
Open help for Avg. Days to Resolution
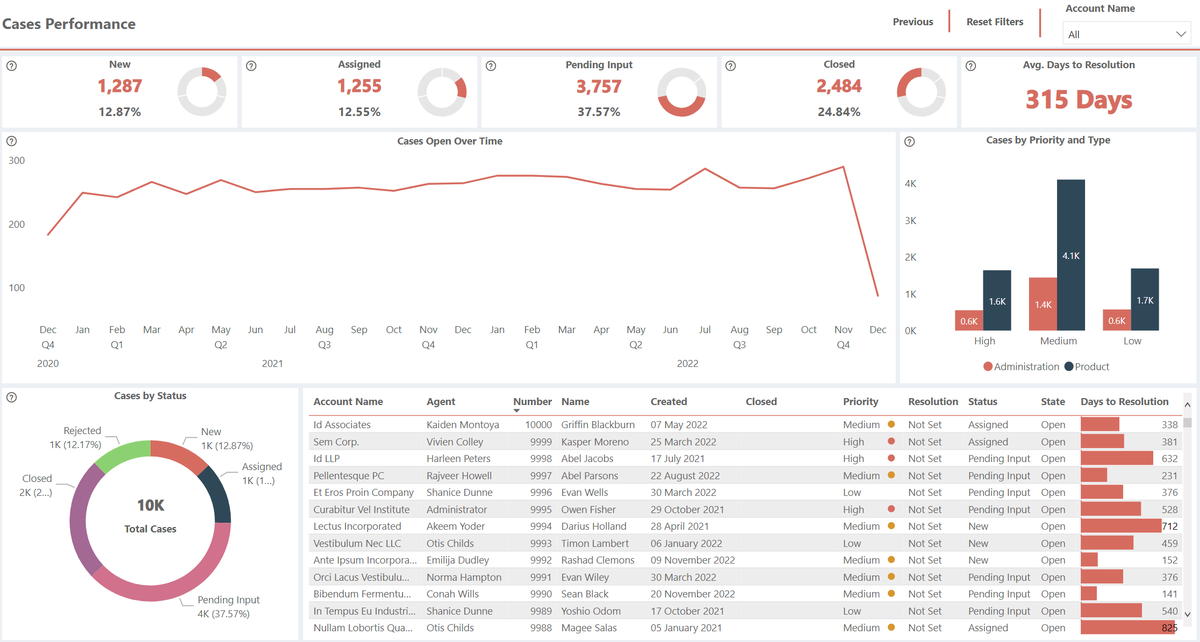click(x=970, y=64)
